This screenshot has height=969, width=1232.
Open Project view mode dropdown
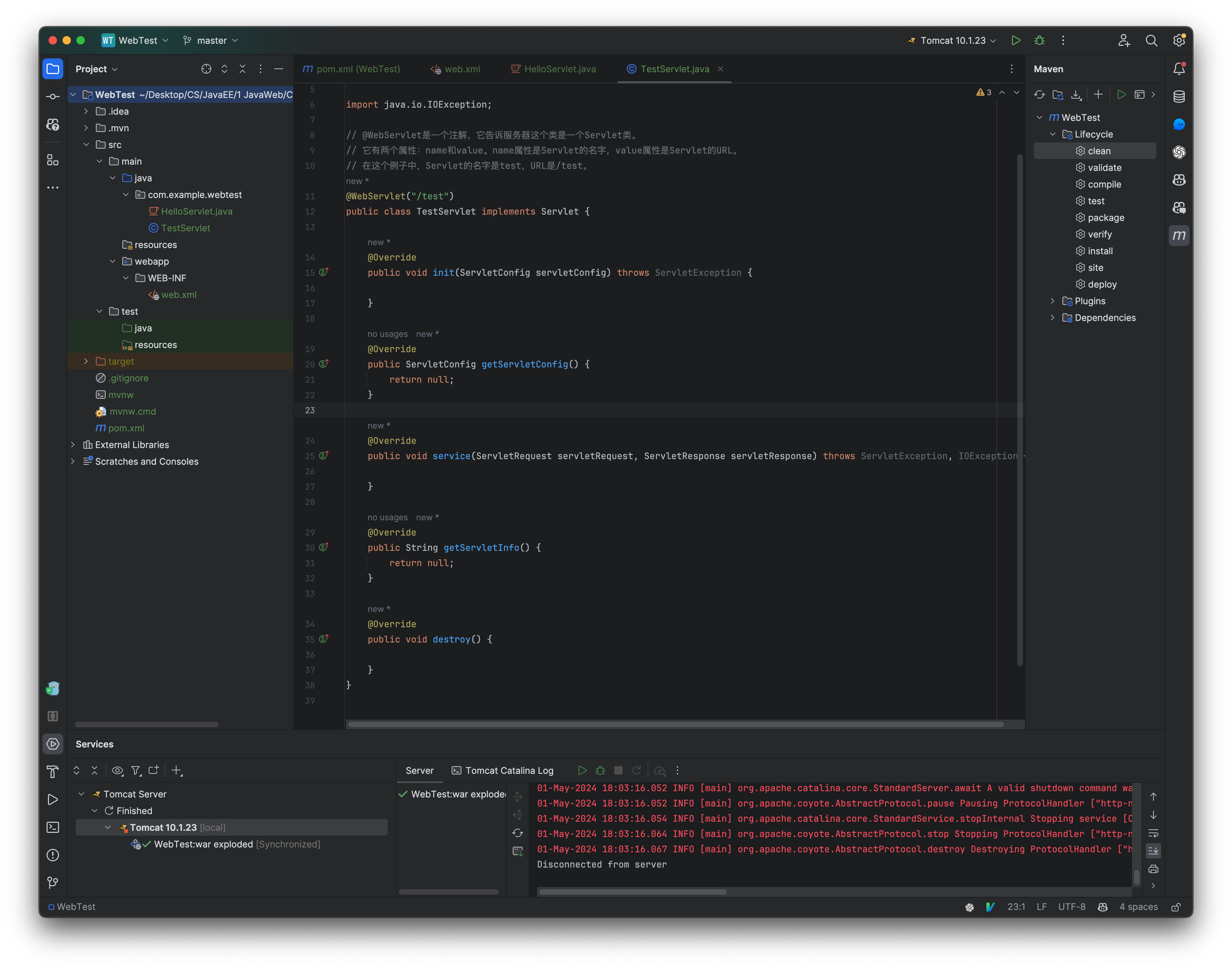97,69
